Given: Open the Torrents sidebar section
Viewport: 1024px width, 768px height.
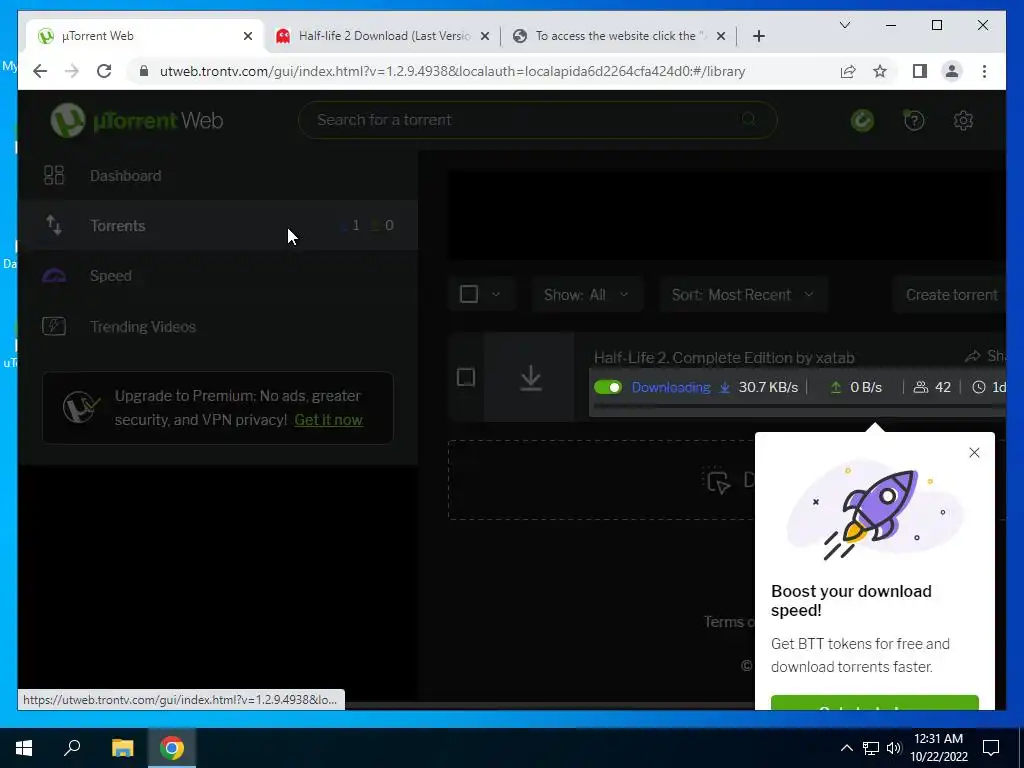Looking at the screenshot, I should click(x=218, y=225).
